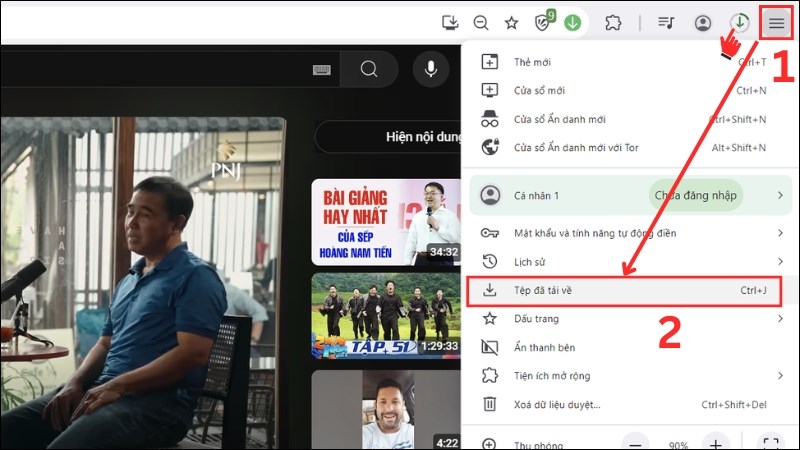
Task: Open the 4:22 duration video thumbnail
Action: 386,410
